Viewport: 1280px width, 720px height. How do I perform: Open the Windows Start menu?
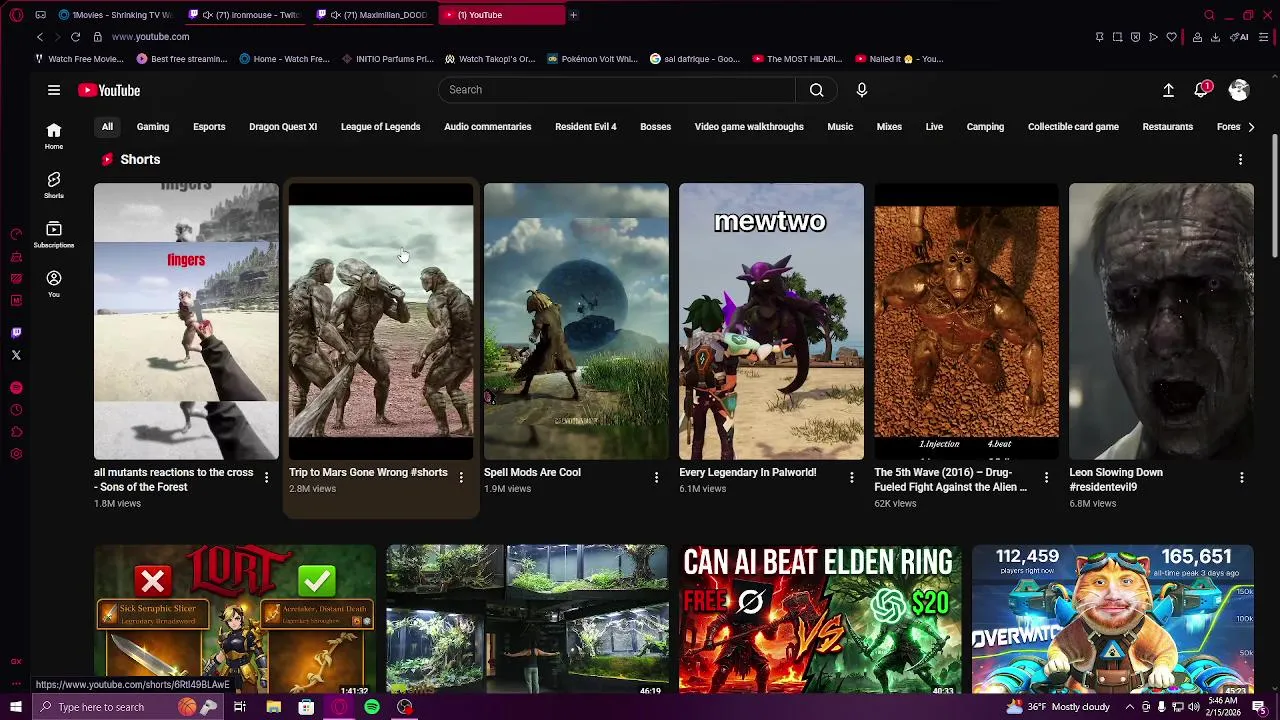tap(16, 707)
